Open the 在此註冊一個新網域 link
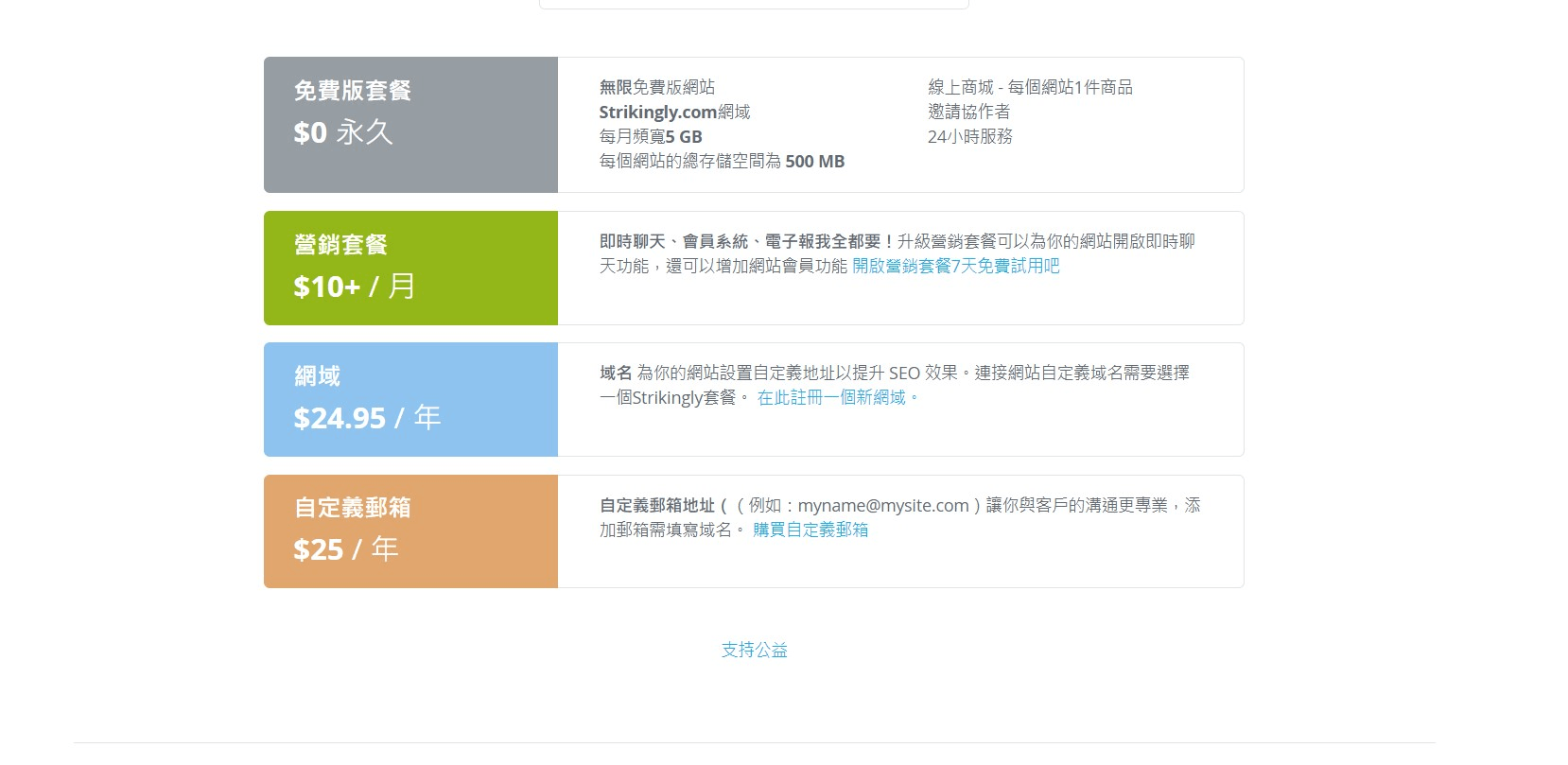The height and width of the screenshot is (765, 1568). tap(837, 398)
